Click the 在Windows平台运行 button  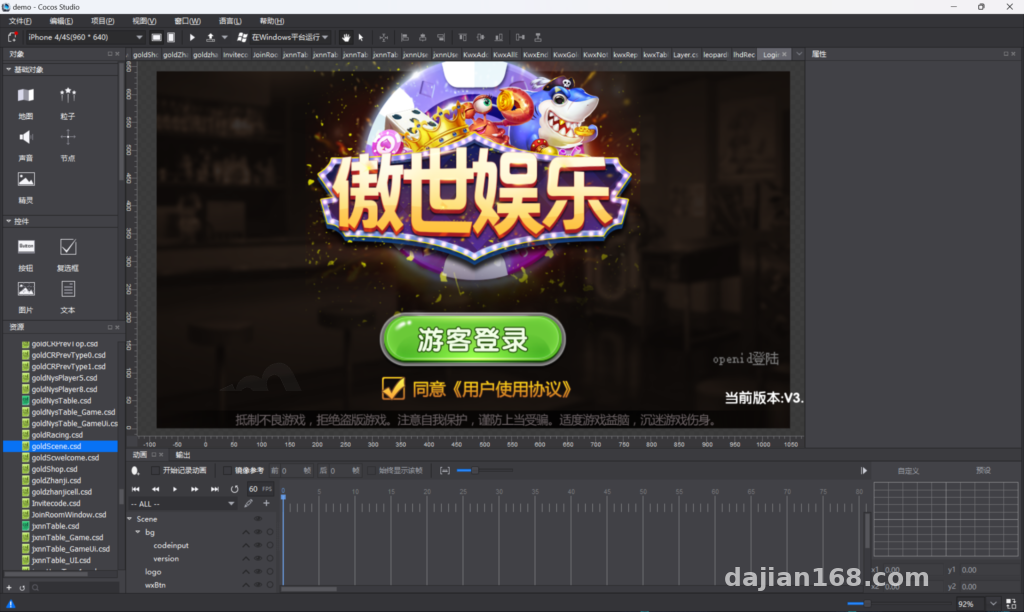tap(283, 37)
